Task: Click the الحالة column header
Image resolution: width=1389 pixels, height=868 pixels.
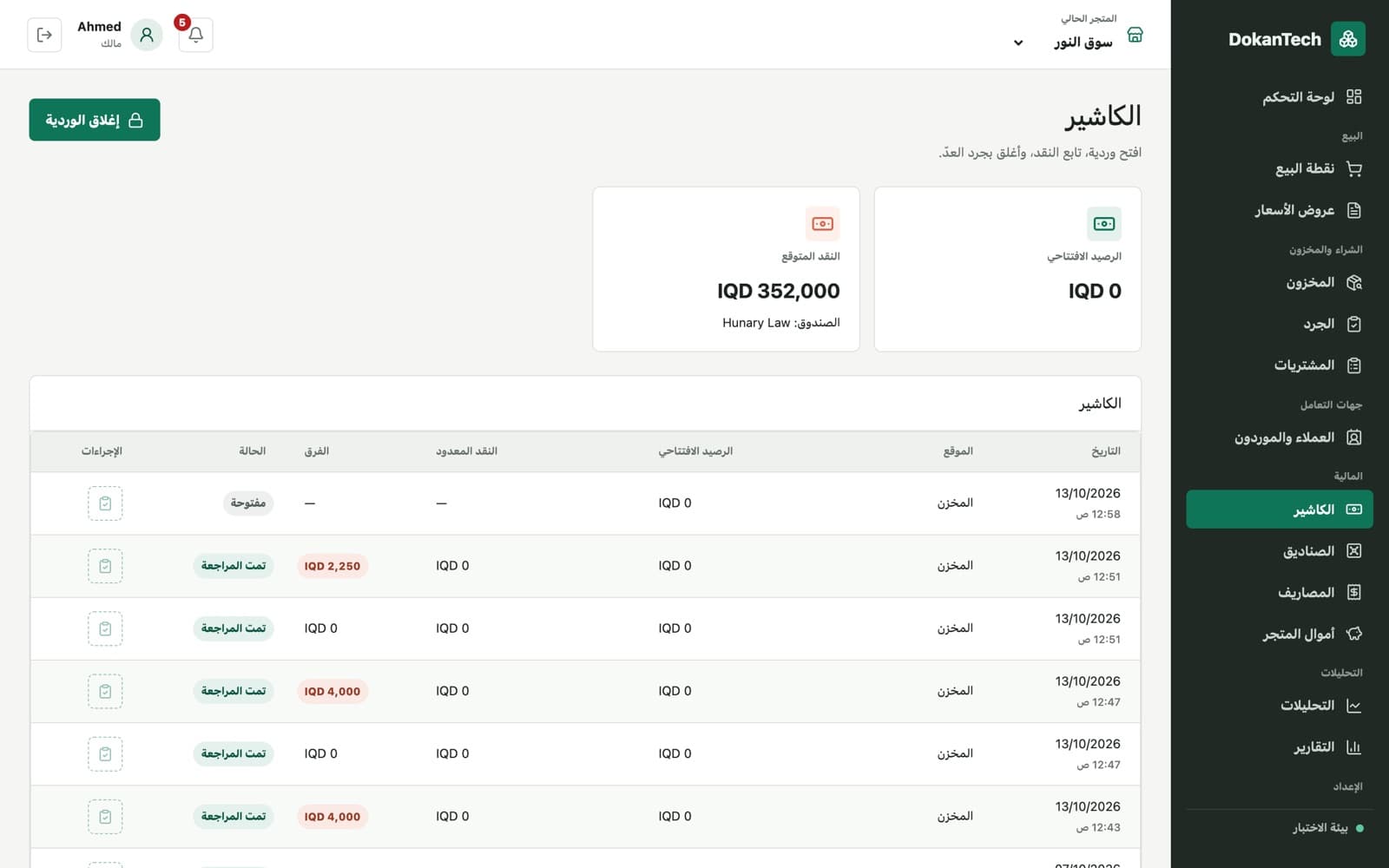Action: point(253,451)
